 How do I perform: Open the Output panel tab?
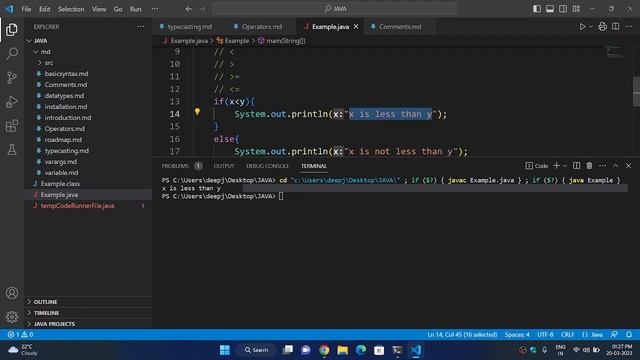pyautogui.click(x=224, y=166)
